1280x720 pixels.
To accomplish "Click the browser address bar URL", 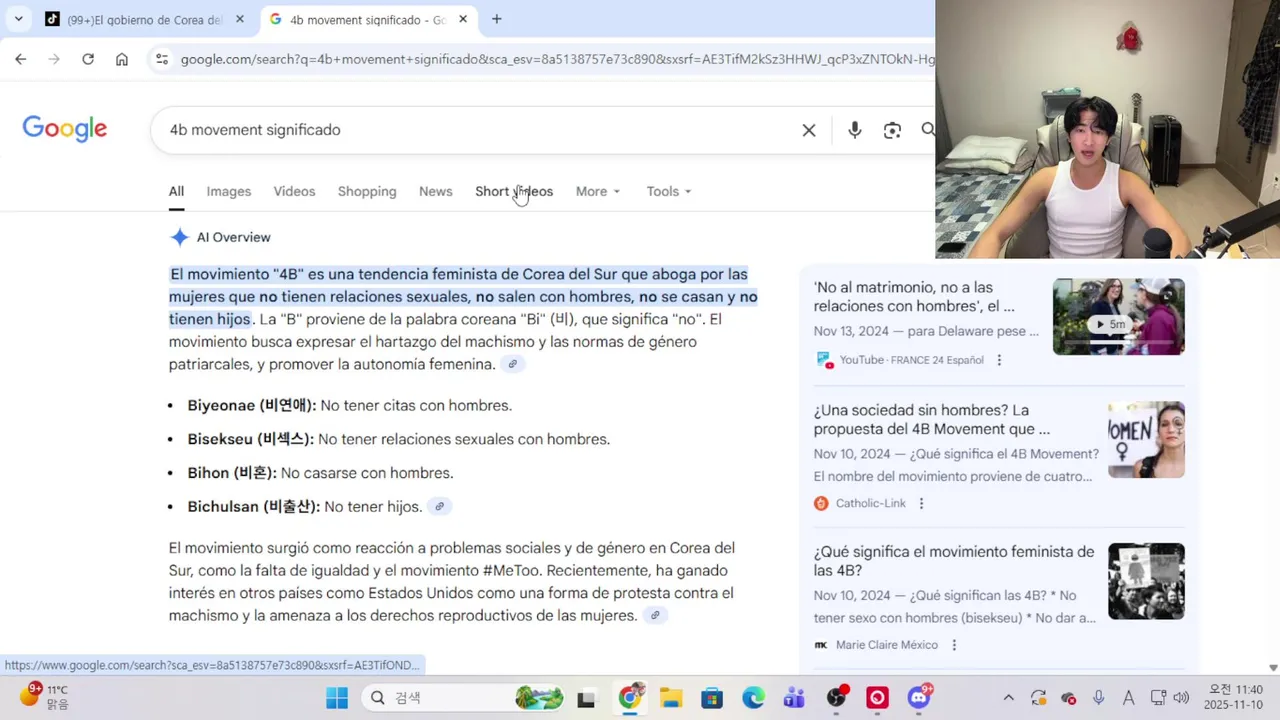I will [557, 59].
